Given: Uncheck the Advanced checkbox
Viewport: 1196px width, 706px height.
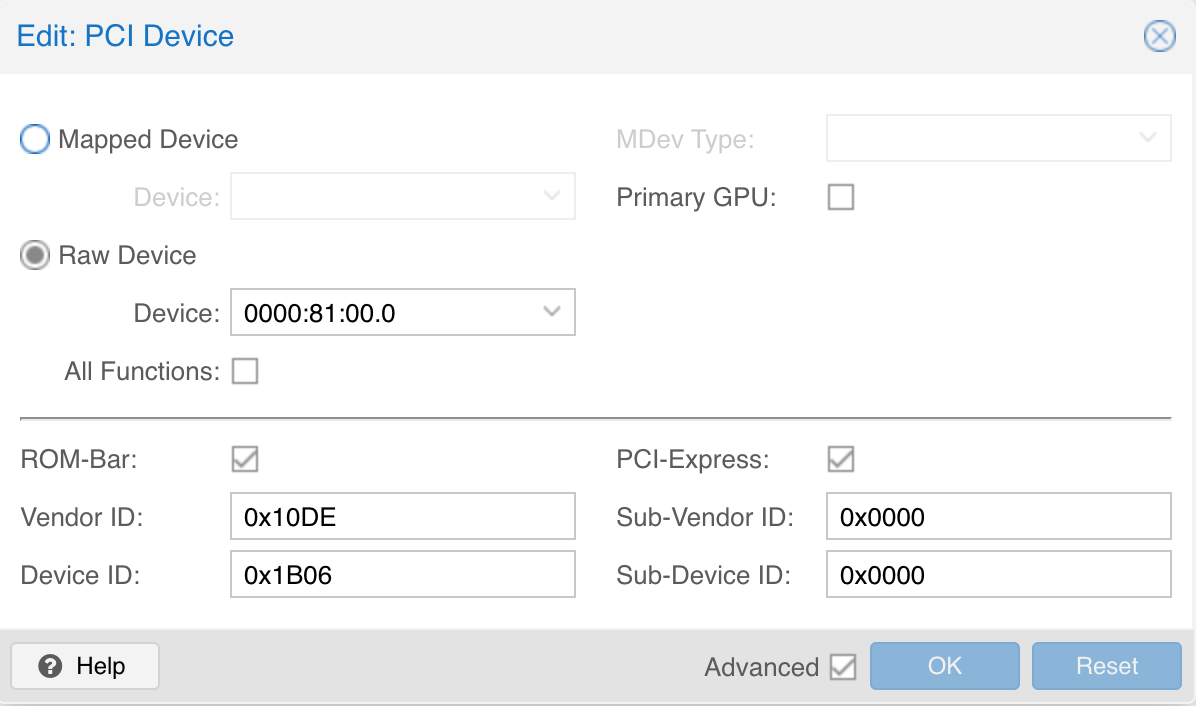Looking at the screenshot, I should 843,667.
